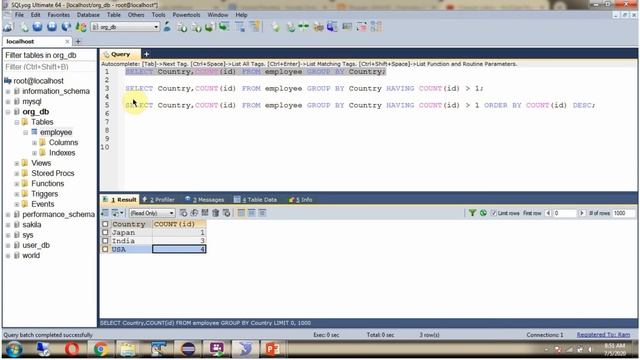Open the Powertools menu
Screen dimensions: 640x360
pos(186,15)
